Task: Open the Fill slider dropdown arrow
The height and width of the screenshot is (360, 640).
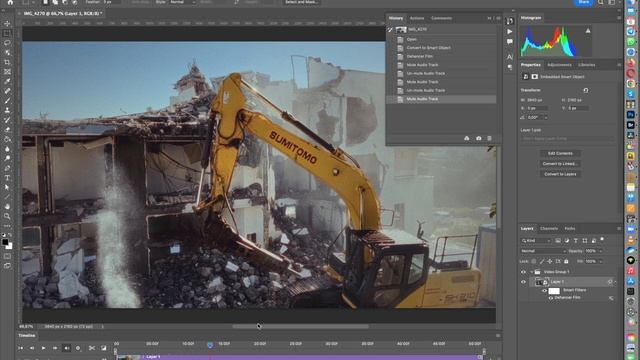Action: [600, 261]
